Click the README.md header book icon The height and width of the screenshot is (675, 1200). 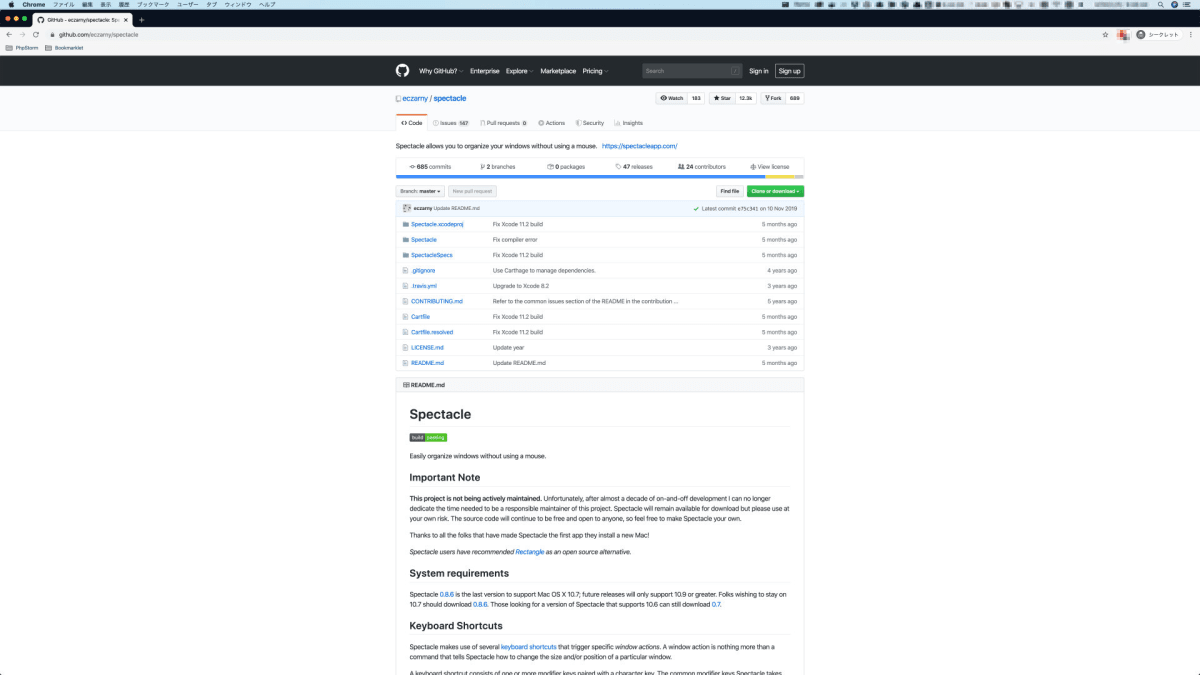pyautogui.click(x=406, y=385)
